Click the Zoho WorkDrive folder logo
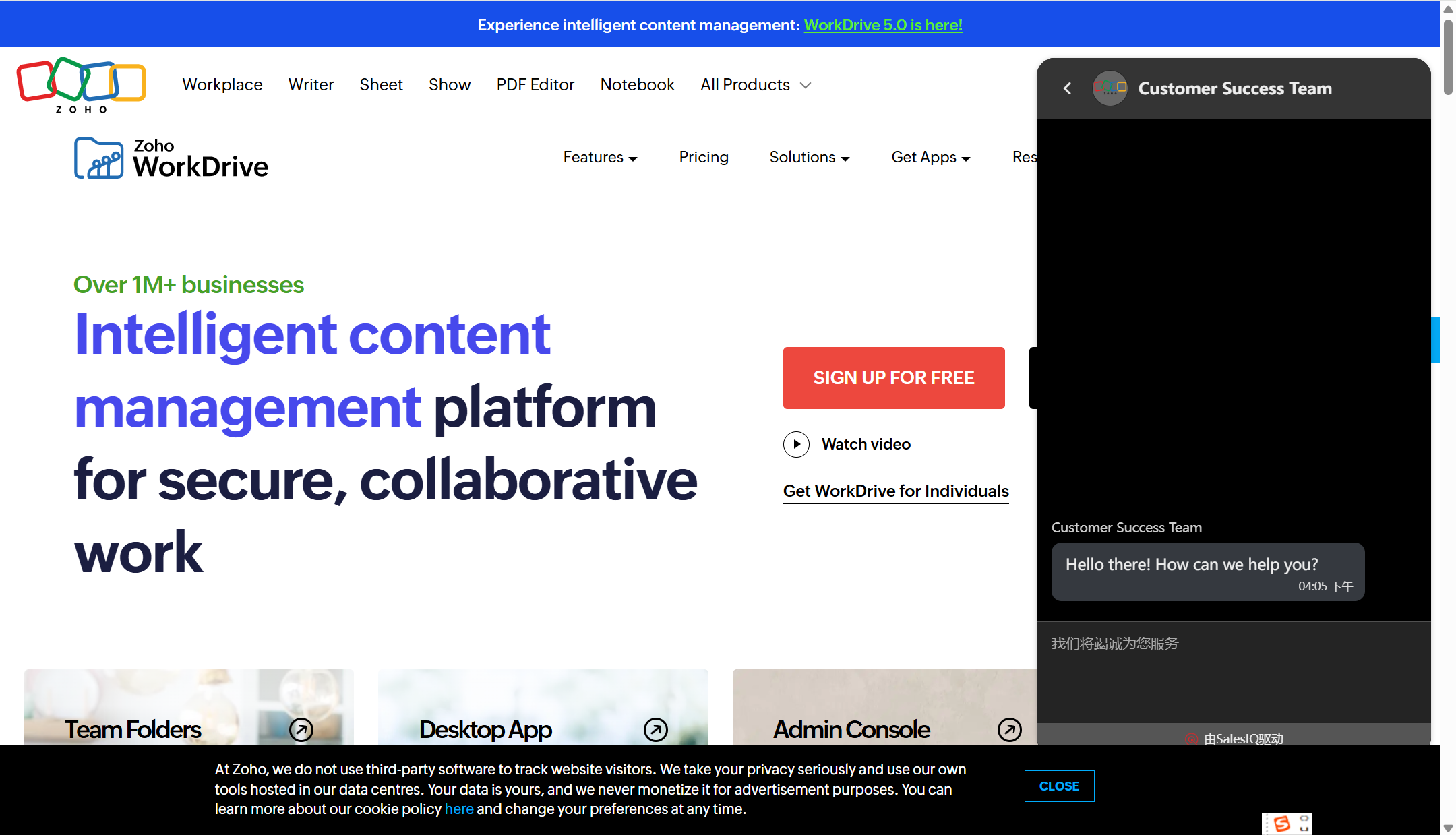The height and width of the screenshot is (835, 1456). point(98,158)
